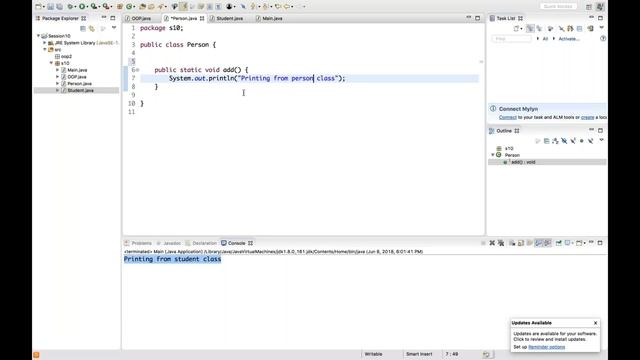Click the New file wizard icon
This screenshot has height=360, width=640.
(38, 7)
